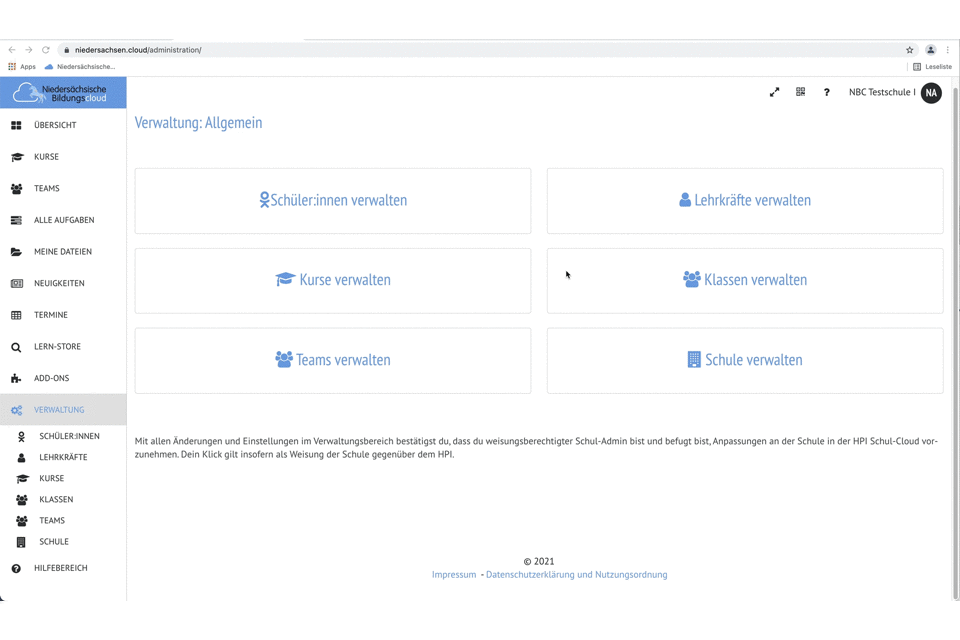Open the QR code icon in header
The image size is (960, 640).
click(x=800, y=92)
